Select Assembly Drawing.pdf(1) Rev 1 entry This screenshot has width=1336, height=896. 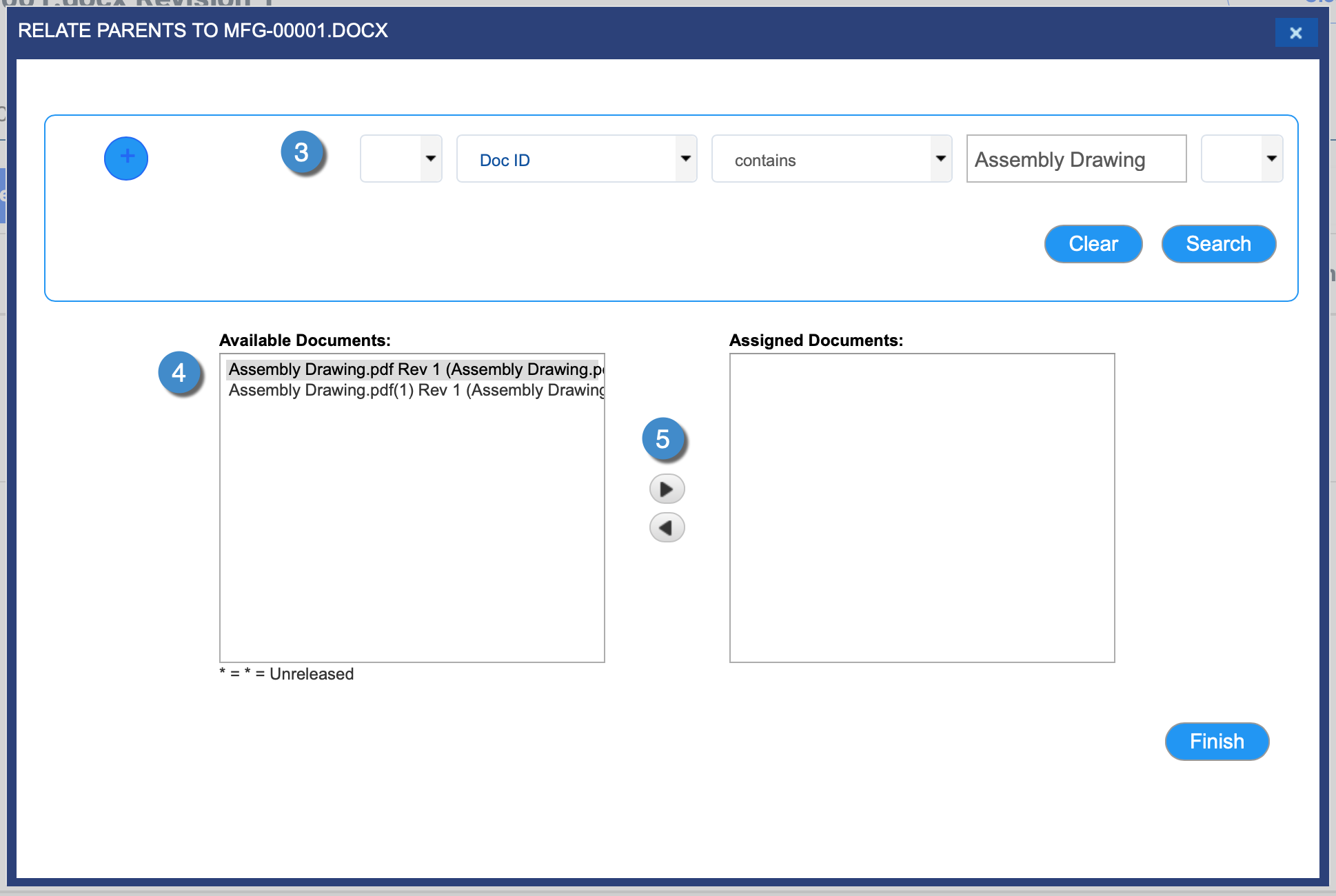click(x=414, y=390)
